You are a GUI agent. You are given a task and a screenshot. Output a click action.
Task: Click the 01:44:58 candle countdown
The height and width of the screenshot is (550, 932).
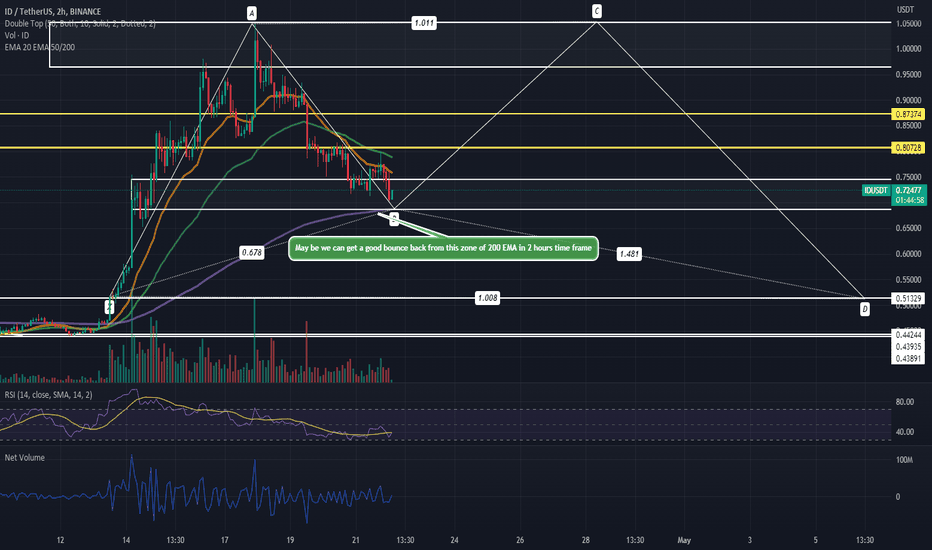[909, 200]
